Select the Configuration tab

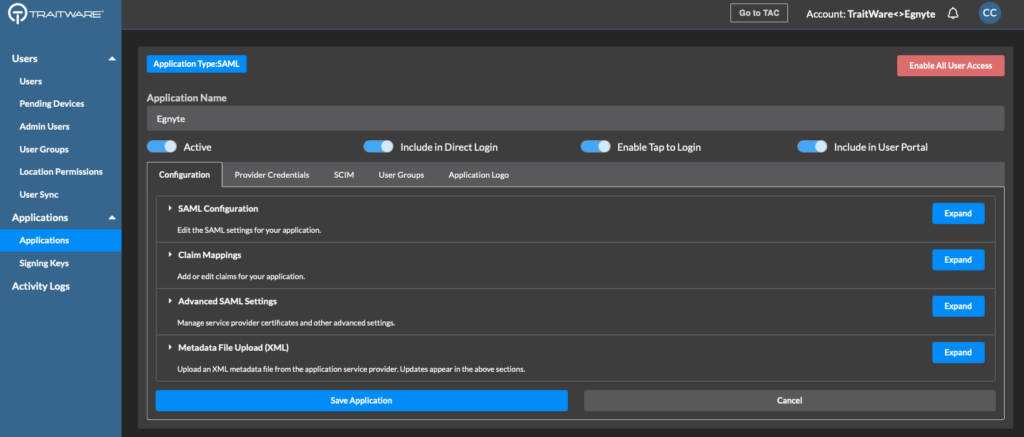pos(185,175)
